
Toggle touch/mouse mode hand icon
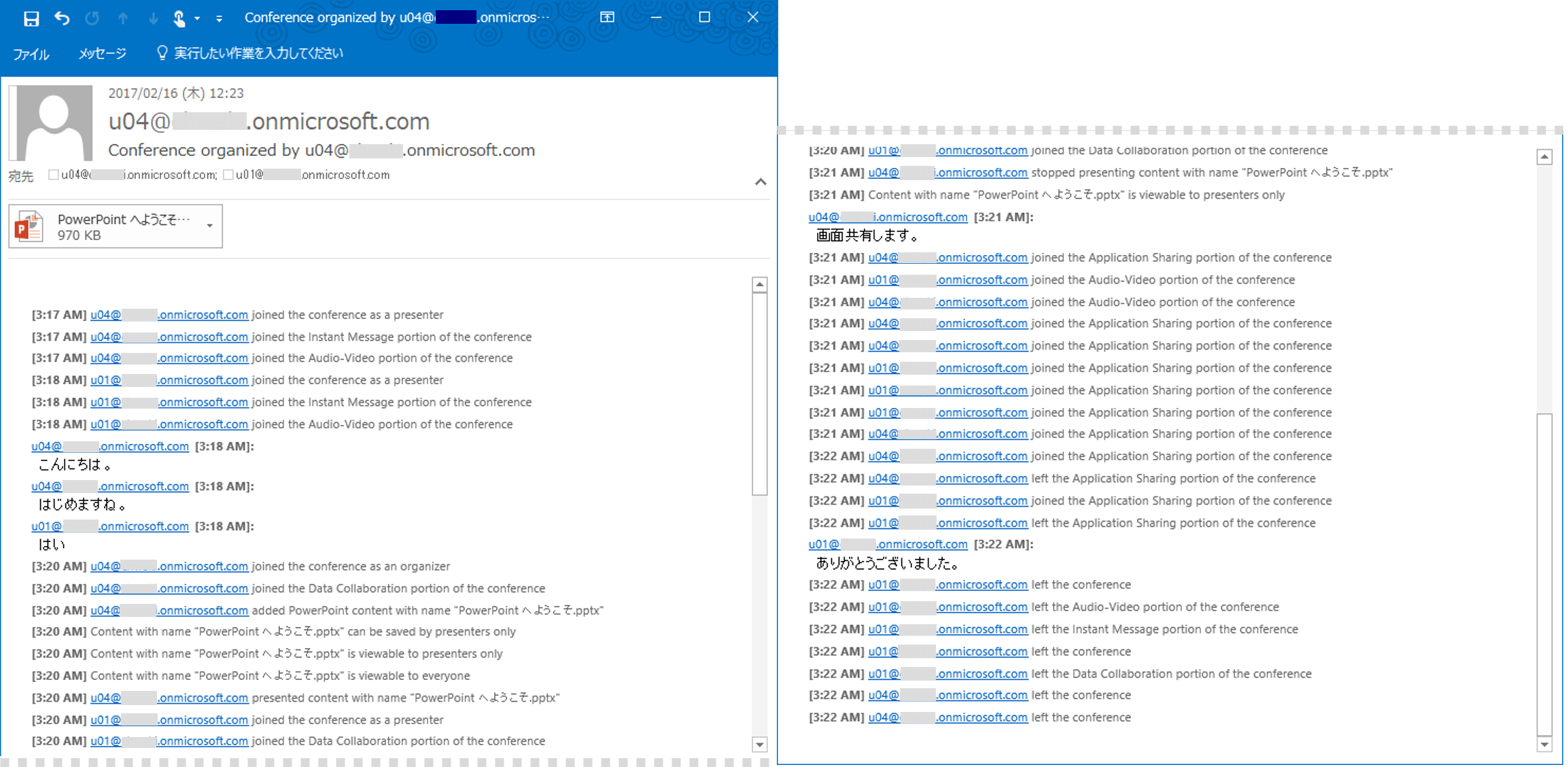coord(179,18)
